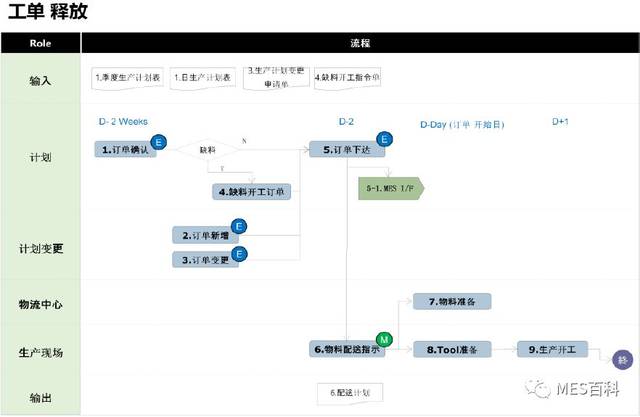Click the E badge on 订单变更 box

point(239,254)
